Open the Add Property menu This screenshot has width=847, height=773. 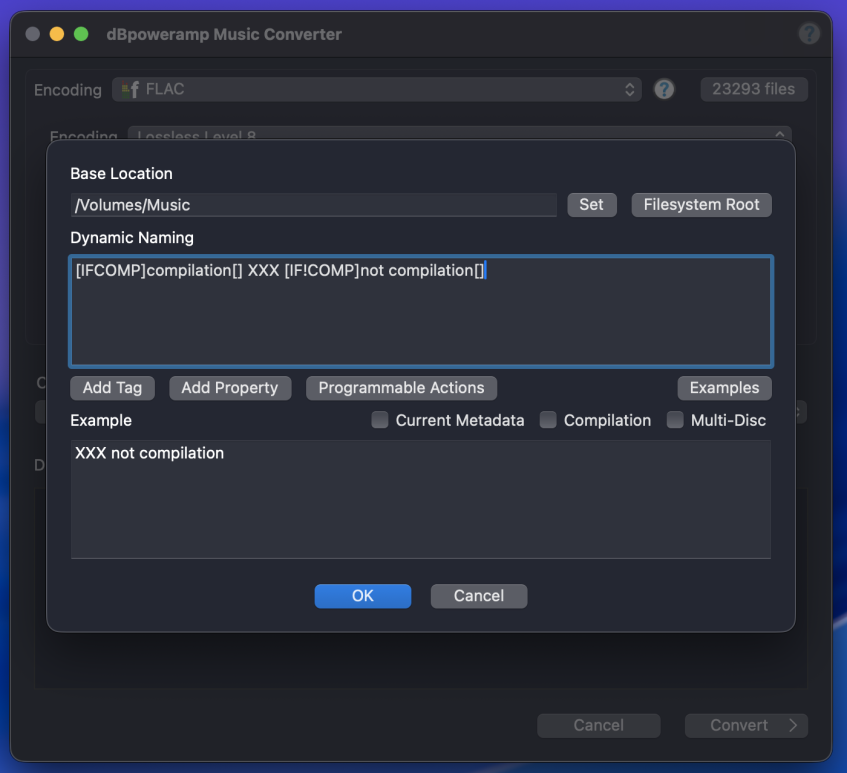[230, 388]
